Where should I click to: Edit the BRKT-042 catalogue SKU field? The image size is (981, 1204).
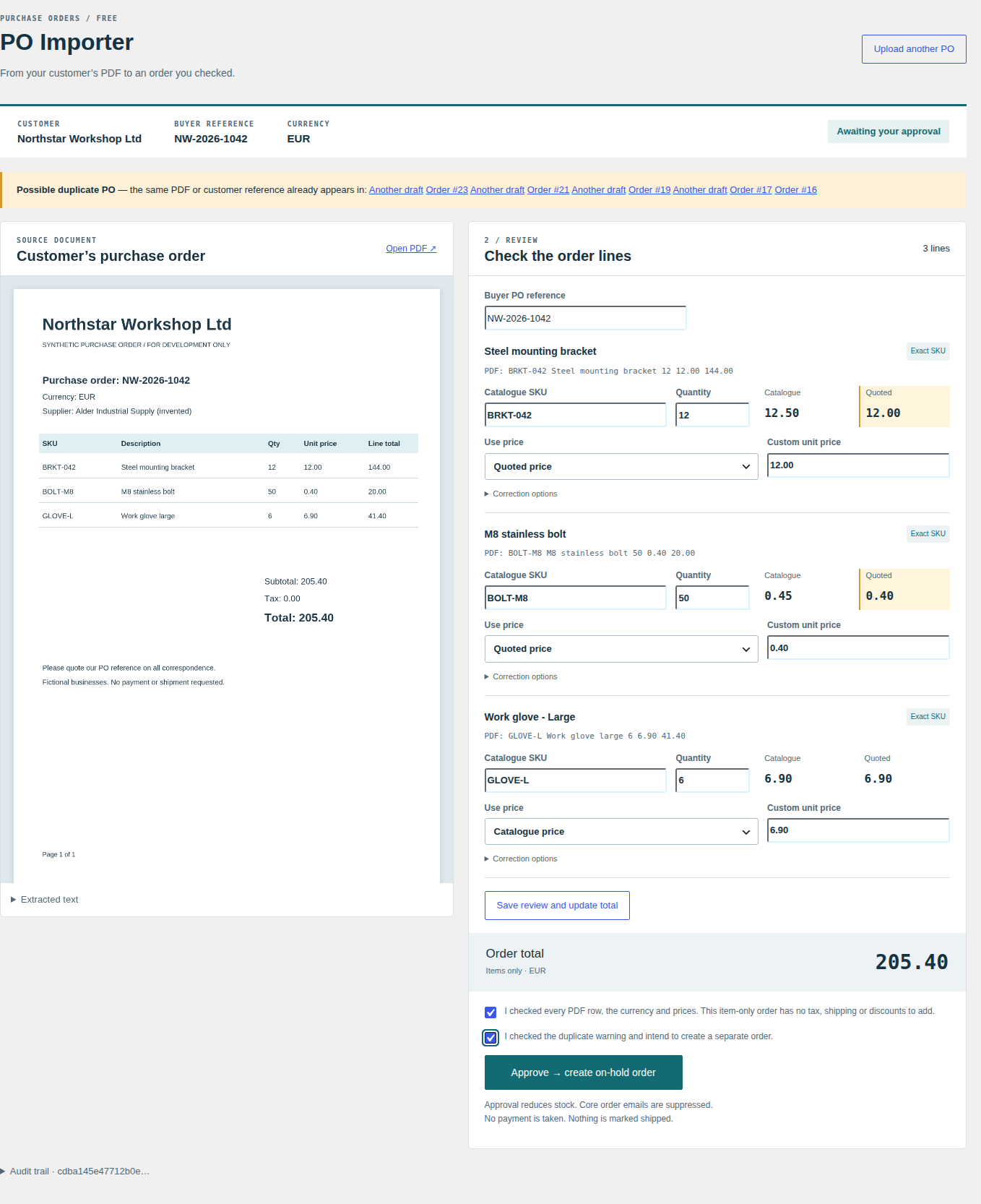tap(575, 415)
